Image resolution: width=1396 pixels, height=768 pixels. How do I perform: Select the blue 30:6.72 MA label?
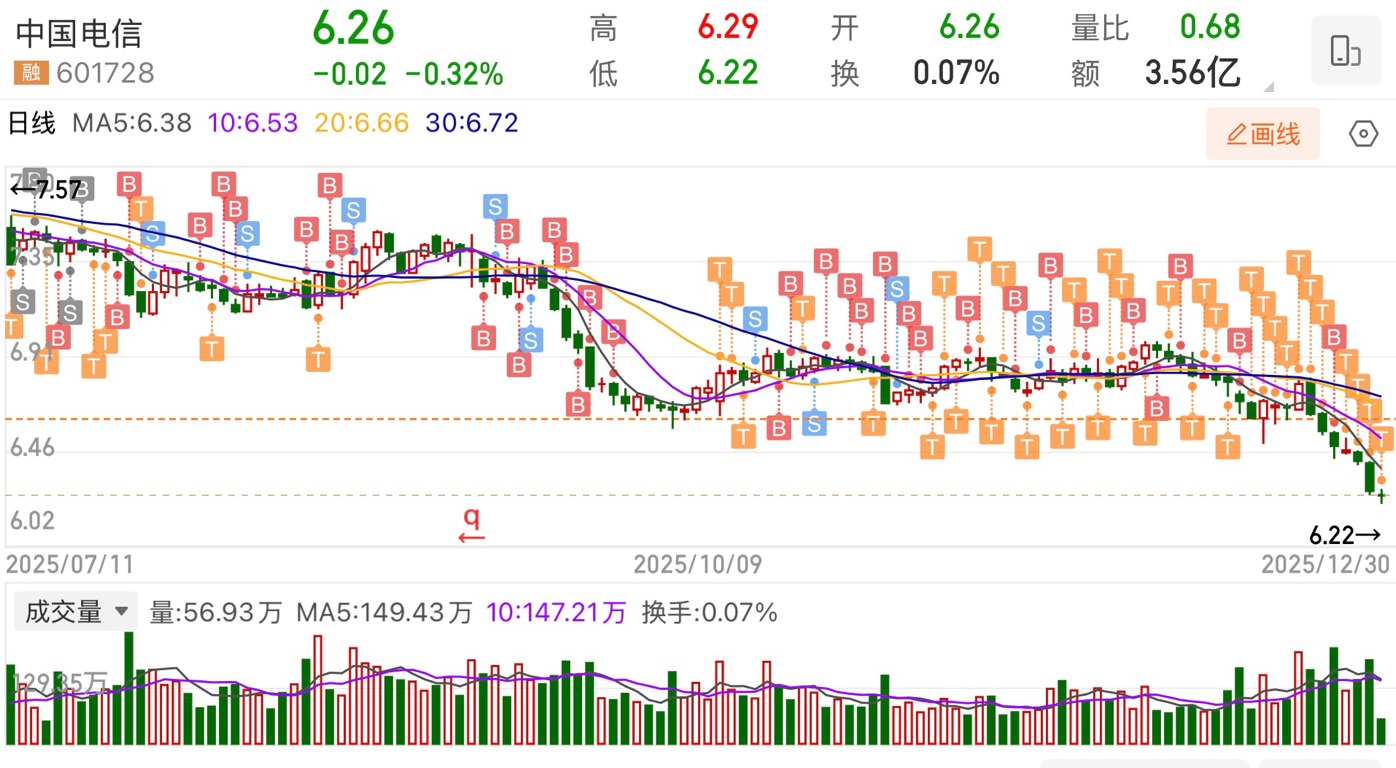(472, 124)
